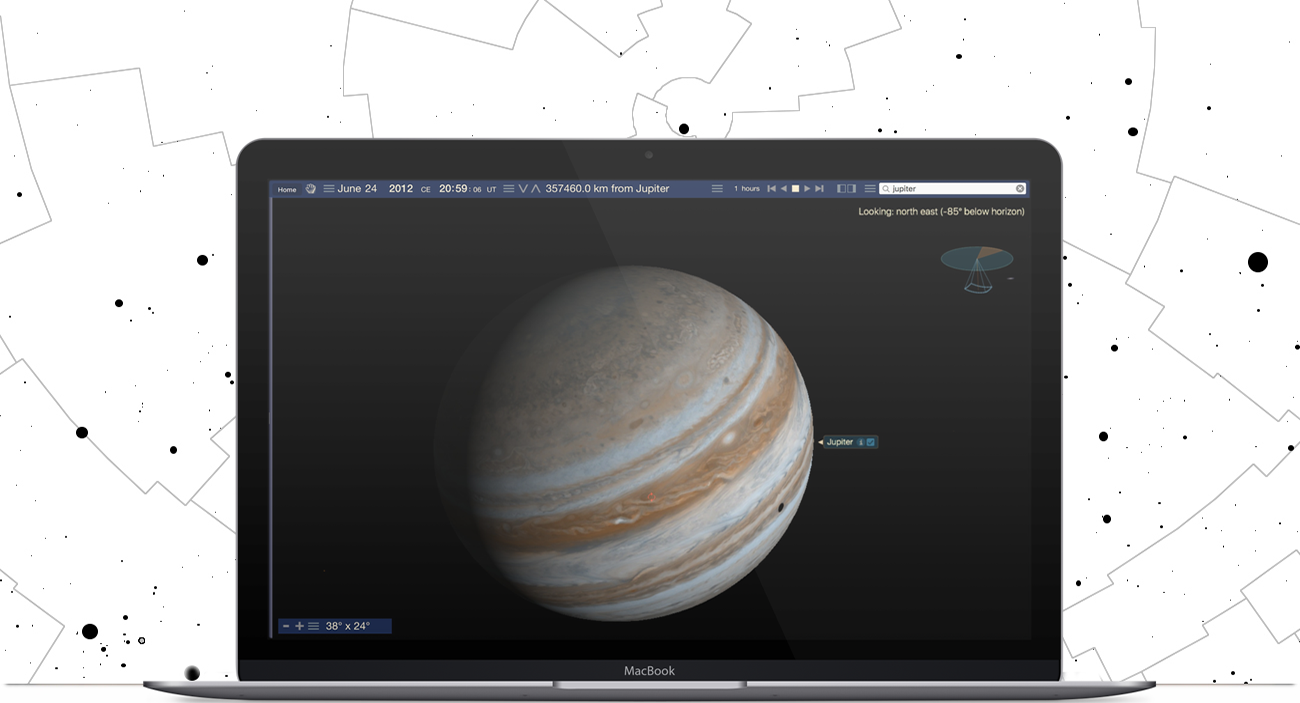Open the field of view options menu
Screen dimensions: 1300x703
pos(313,626)
